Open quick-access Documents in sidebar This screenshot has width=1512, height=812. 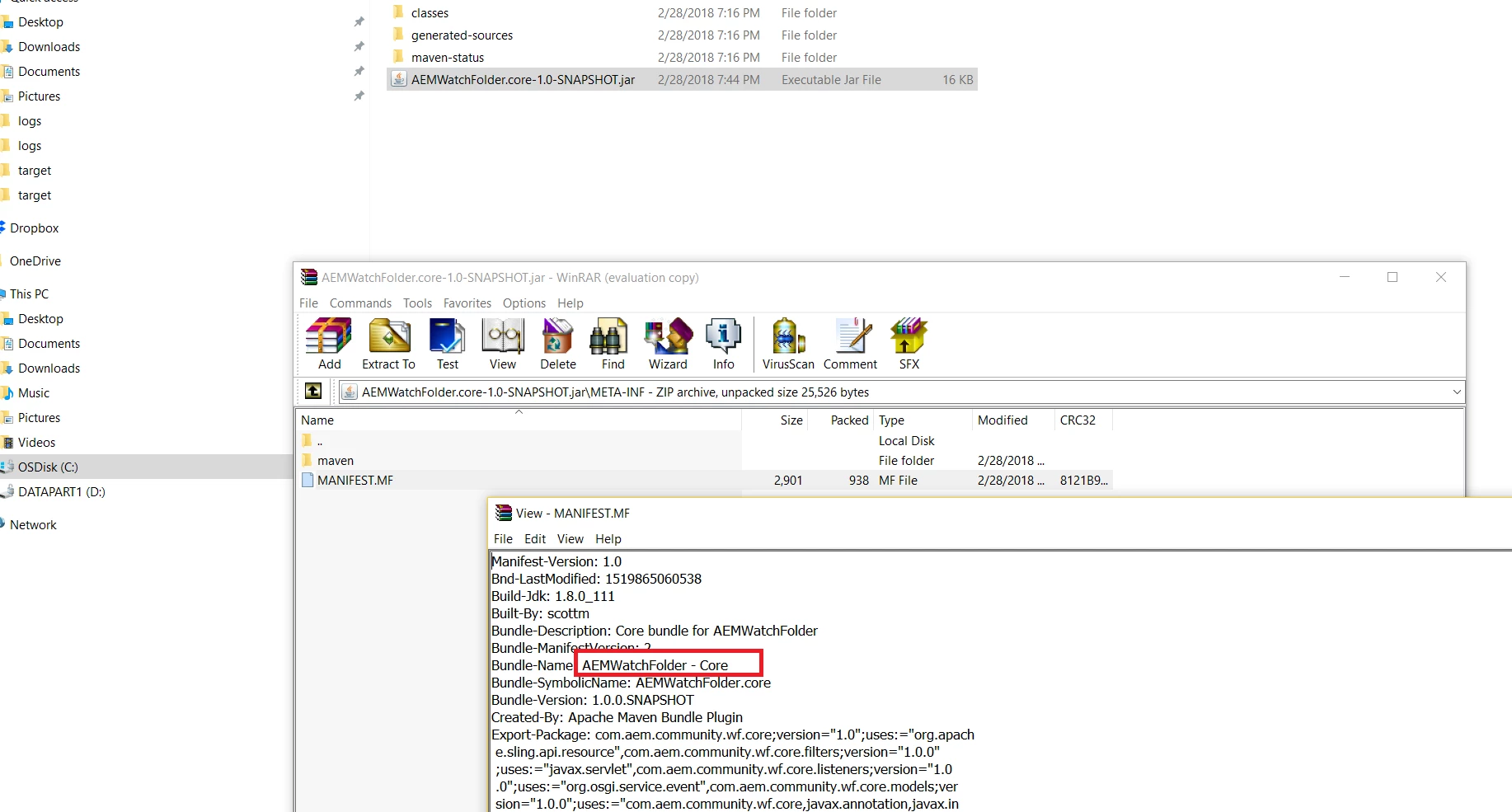coord(49,72)
